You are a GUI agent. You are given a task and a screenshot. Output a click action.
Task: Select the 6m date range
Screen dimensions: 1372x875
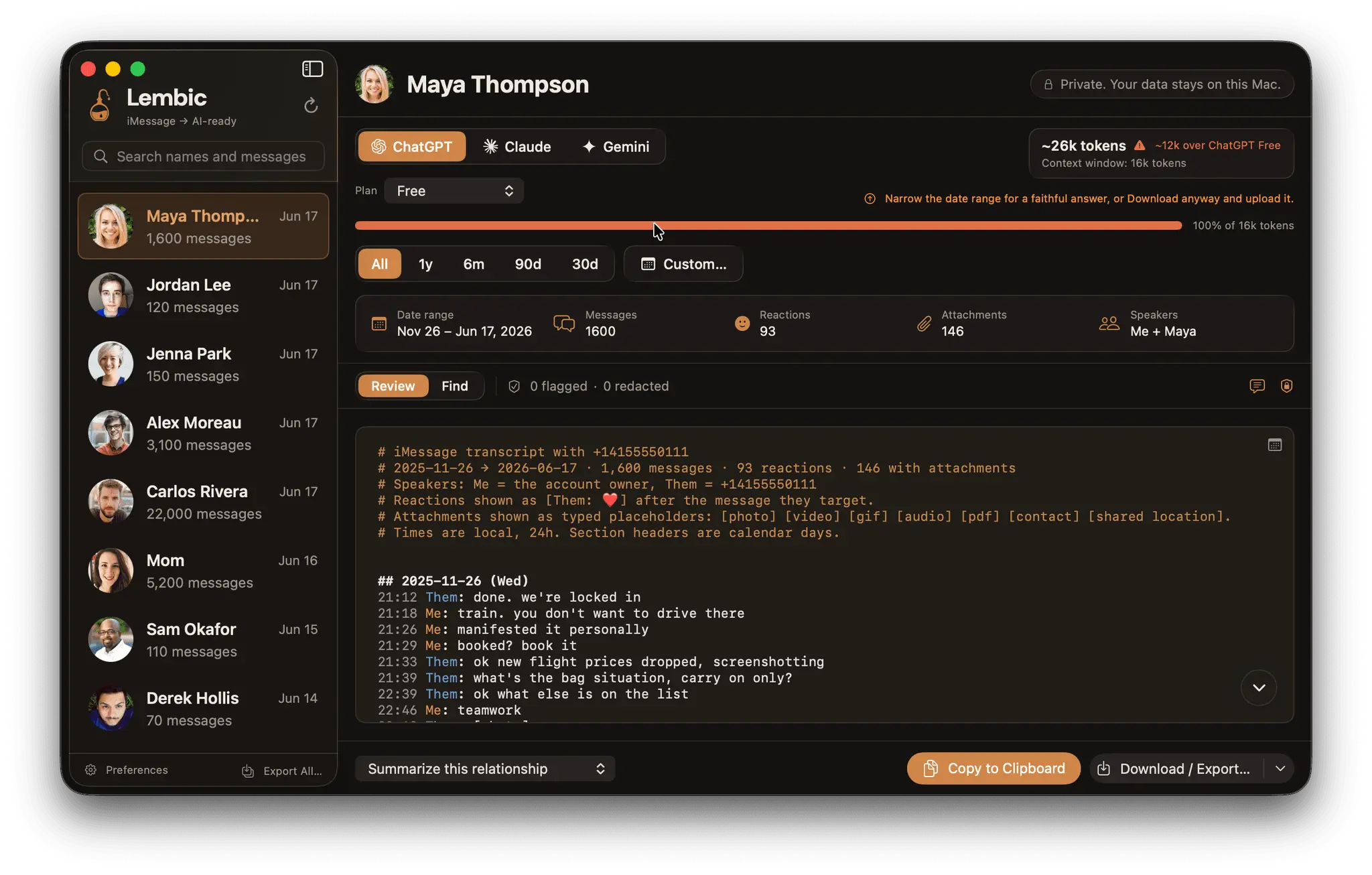pos(474,264)
